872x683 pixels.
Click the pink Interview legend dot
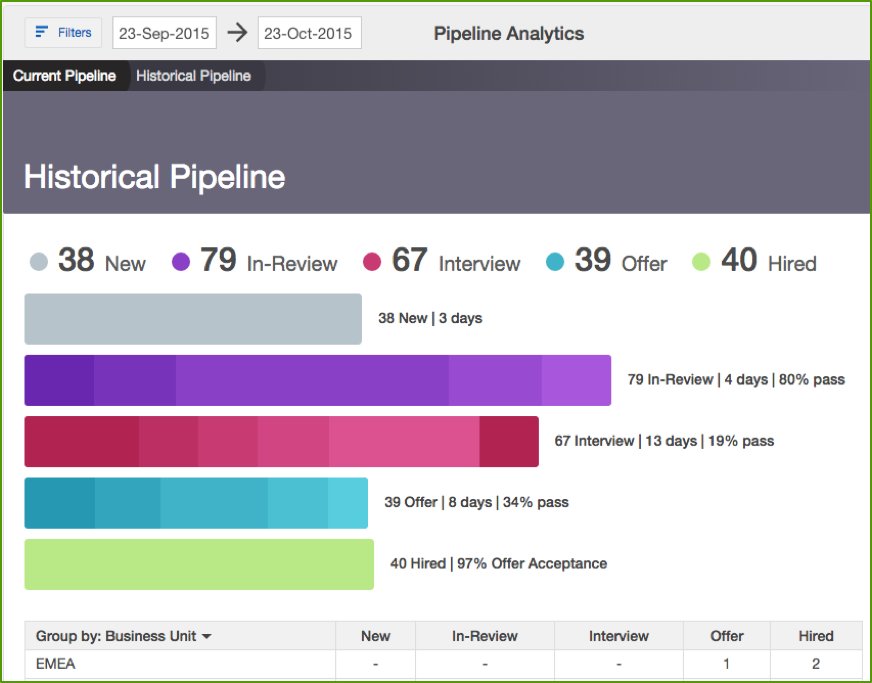372,263
